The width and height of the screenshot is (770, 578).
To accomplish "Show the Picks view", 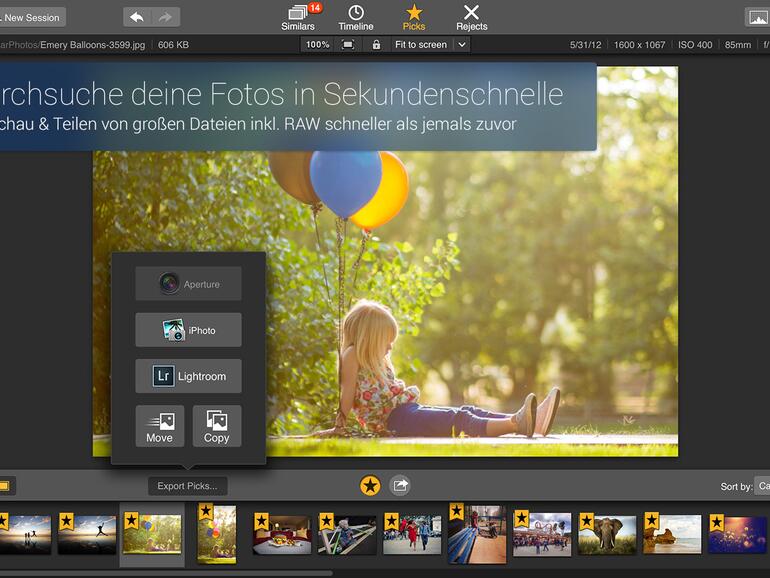I will point(414,17).
